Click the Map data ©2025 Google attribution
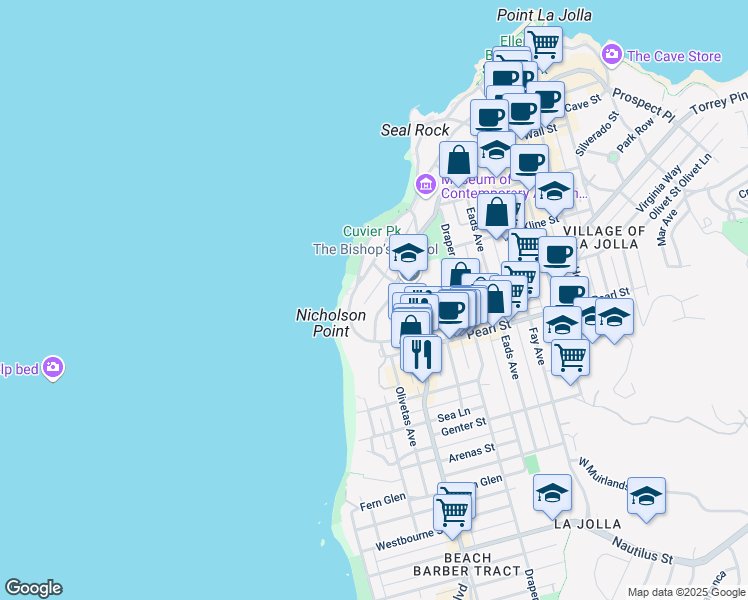The height and width of the screenshot is (600, 748). [687, 592]
